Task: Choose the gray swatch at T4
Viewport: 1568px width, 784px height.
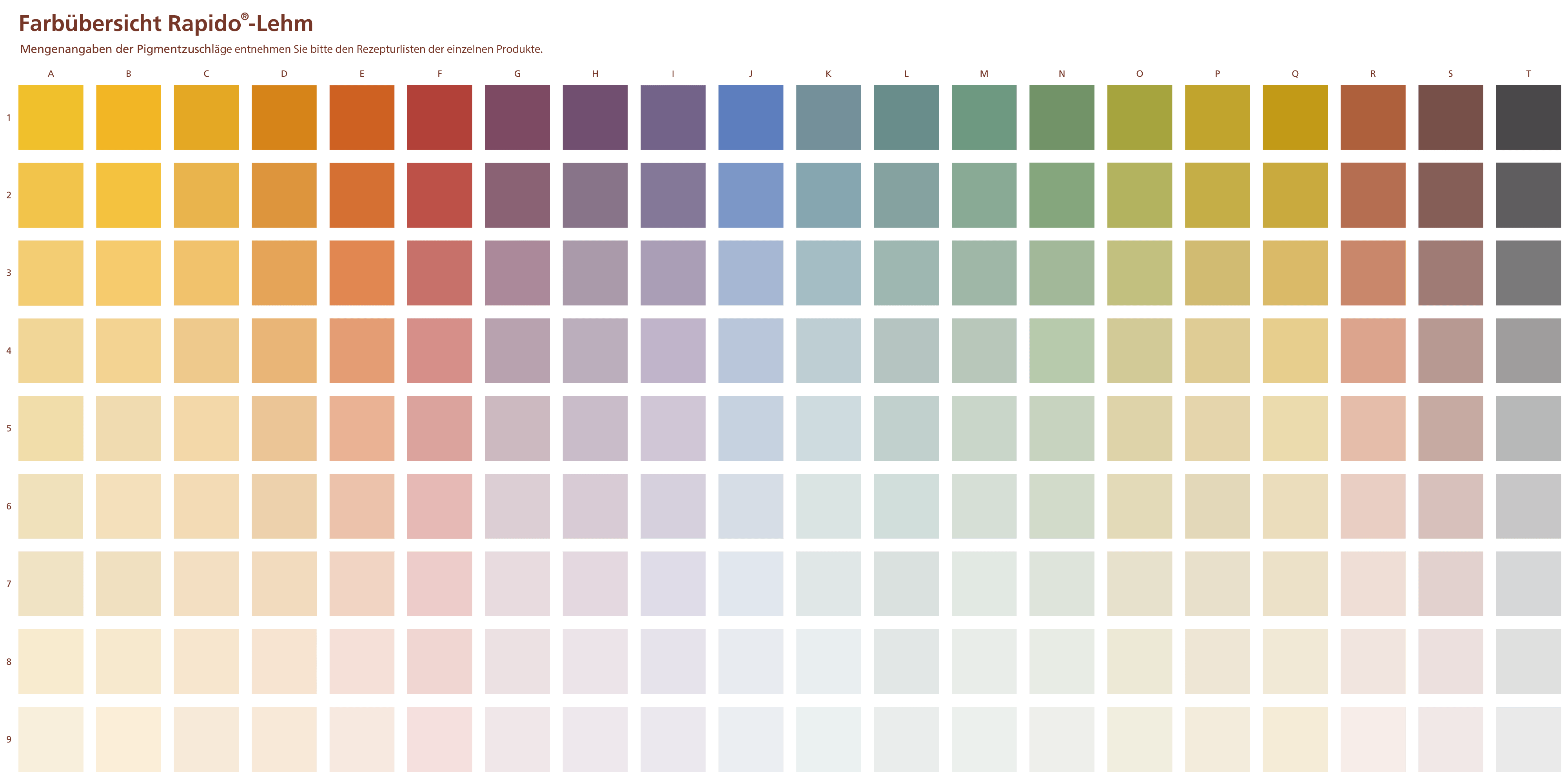Action: (1528, 351)
